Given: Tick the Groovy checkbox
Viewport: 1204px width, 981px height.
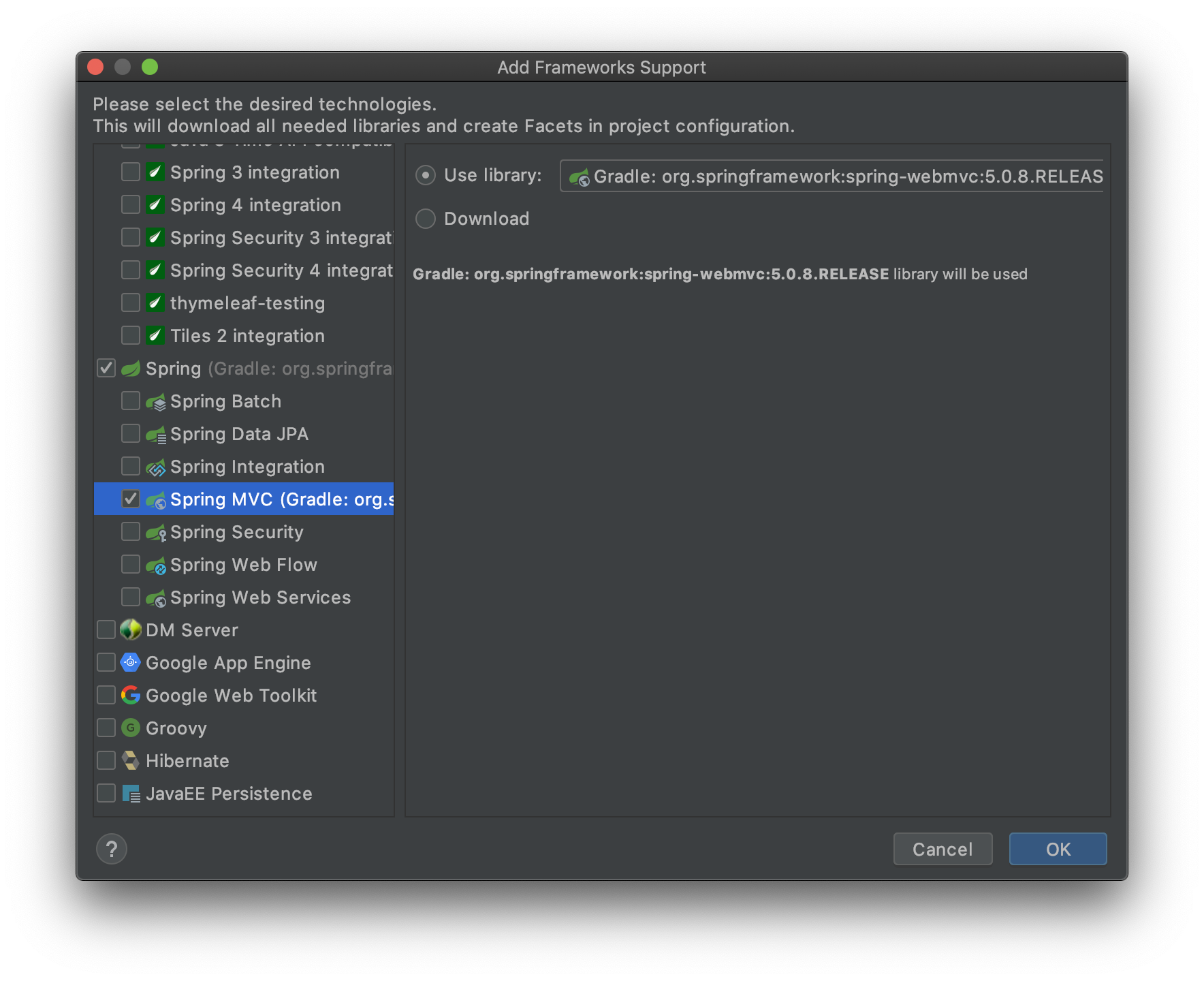Looking at the screenshot, I should coord(106,728).
